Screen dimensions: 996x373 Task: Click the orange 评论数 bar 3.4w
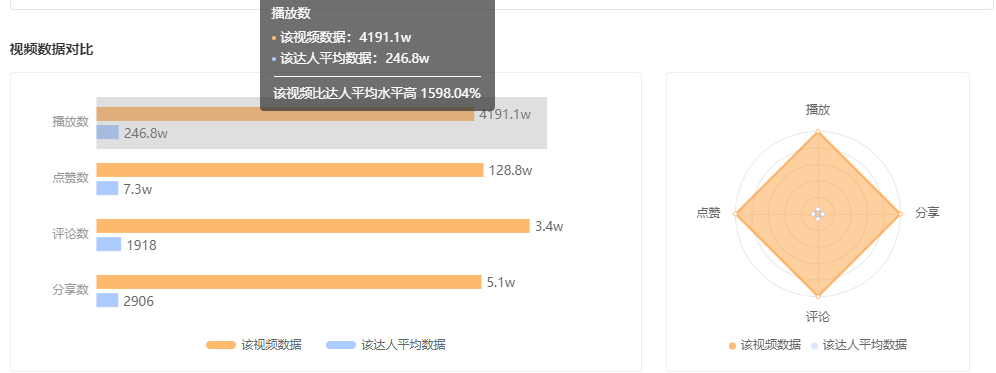[313, 226]
